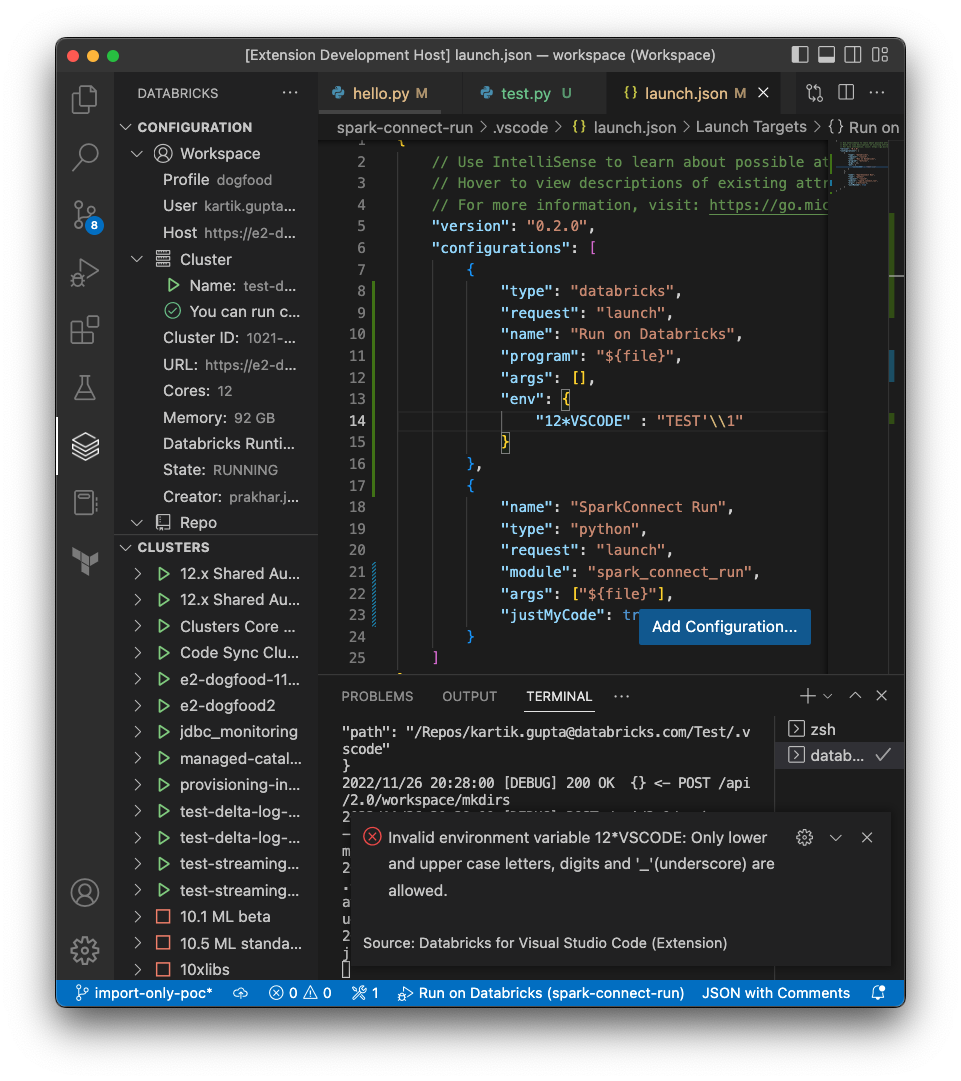Viewport: 961px width, 1081px height.
Task: Open the PROBLEMS panel tab
Action: click(x=377, y=696)
